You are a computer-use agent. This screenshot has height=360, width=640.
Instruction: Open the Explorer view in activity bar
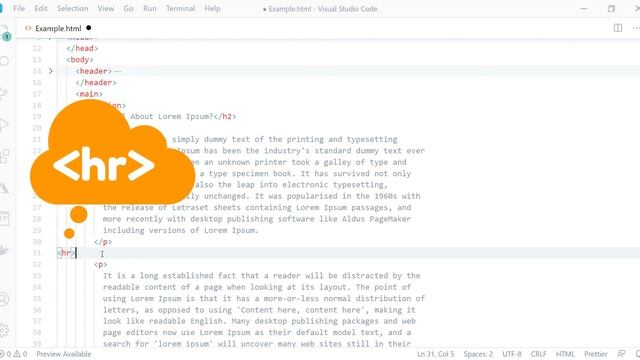pos(4,32)
